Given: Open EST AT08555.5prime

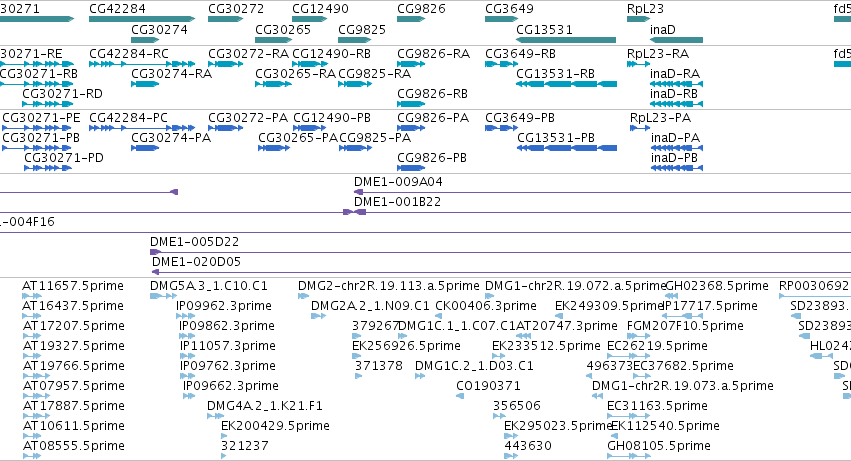Looking at the screenshot, I should pyautogui.click(x=73, y=446).
